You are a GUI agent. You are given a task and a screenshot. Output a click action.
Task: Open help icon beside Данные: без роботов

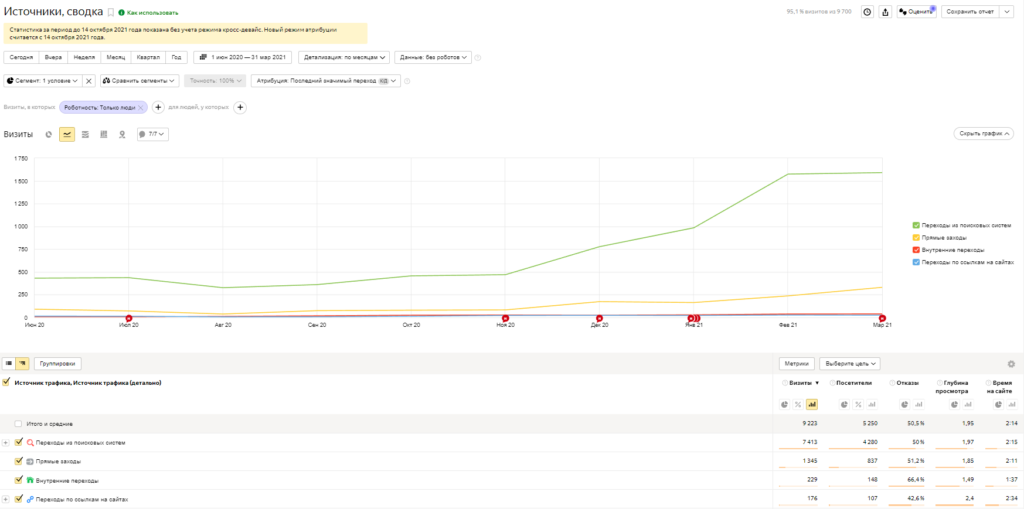(477, 57)
